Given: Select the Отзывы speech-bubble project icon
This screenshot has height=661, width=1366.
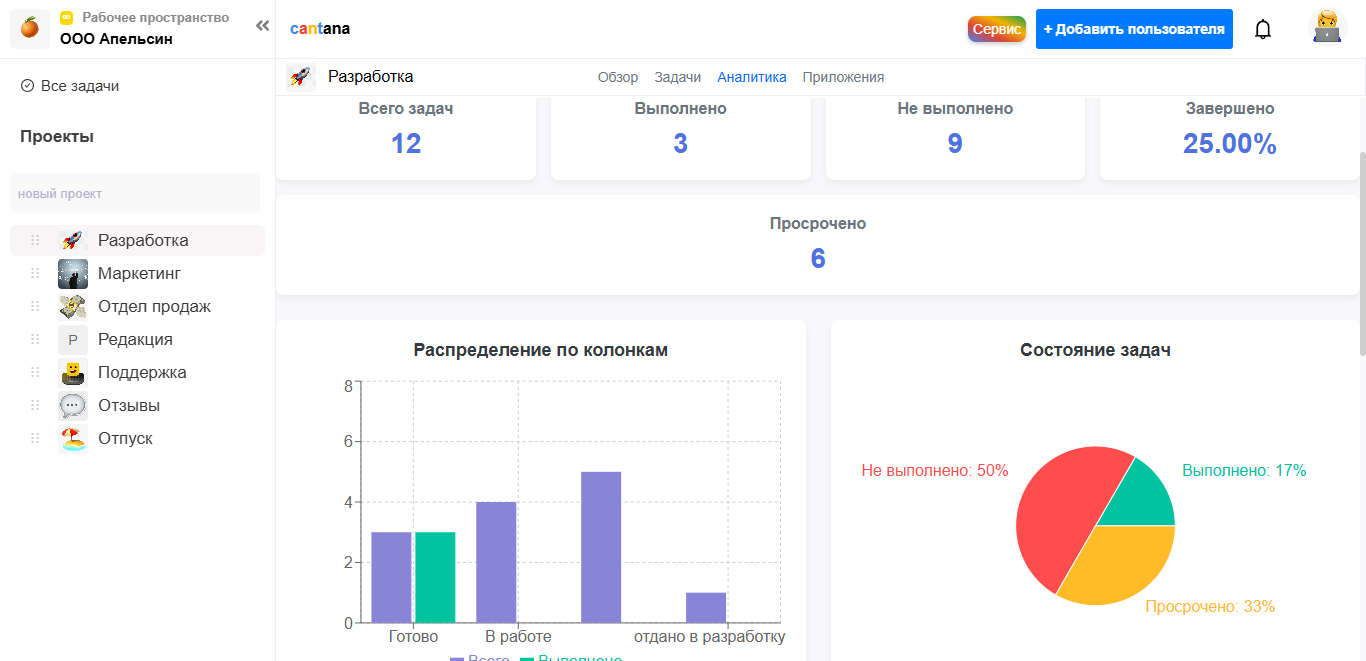Looking at the screenshot, I should click(73, 405).
